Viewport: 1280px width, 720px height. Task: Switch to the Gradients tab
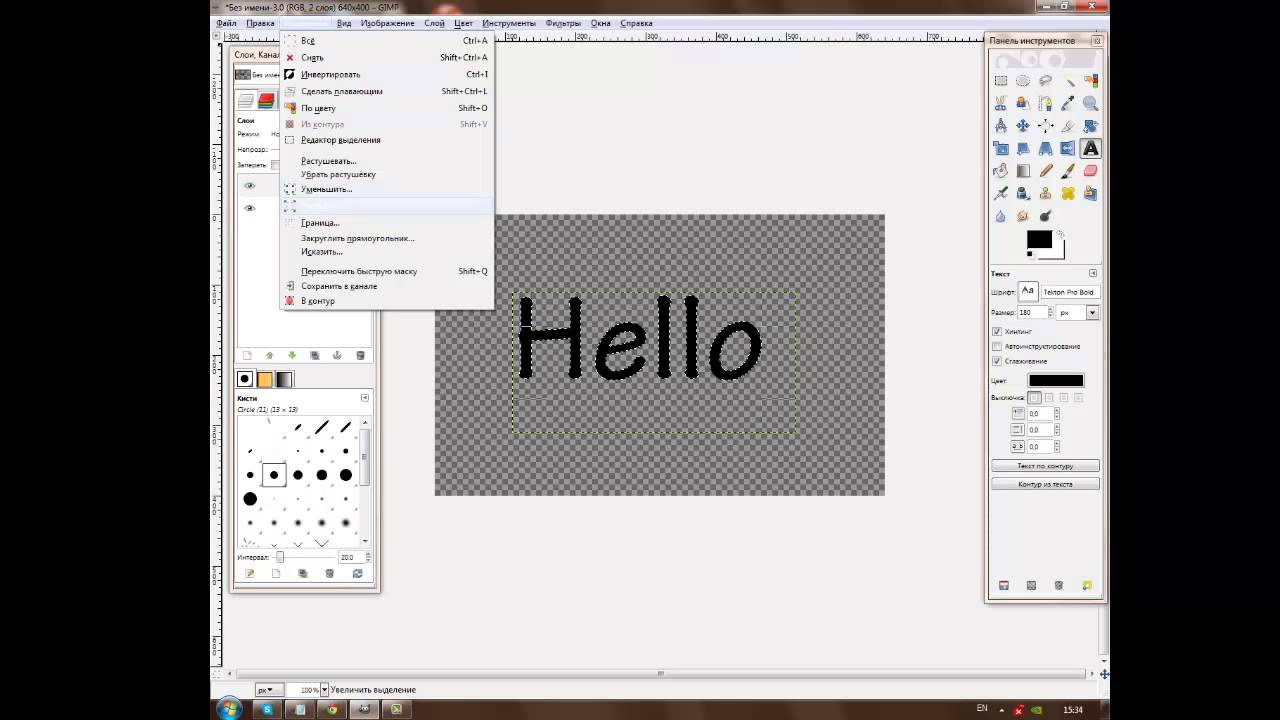pos(284,379)
